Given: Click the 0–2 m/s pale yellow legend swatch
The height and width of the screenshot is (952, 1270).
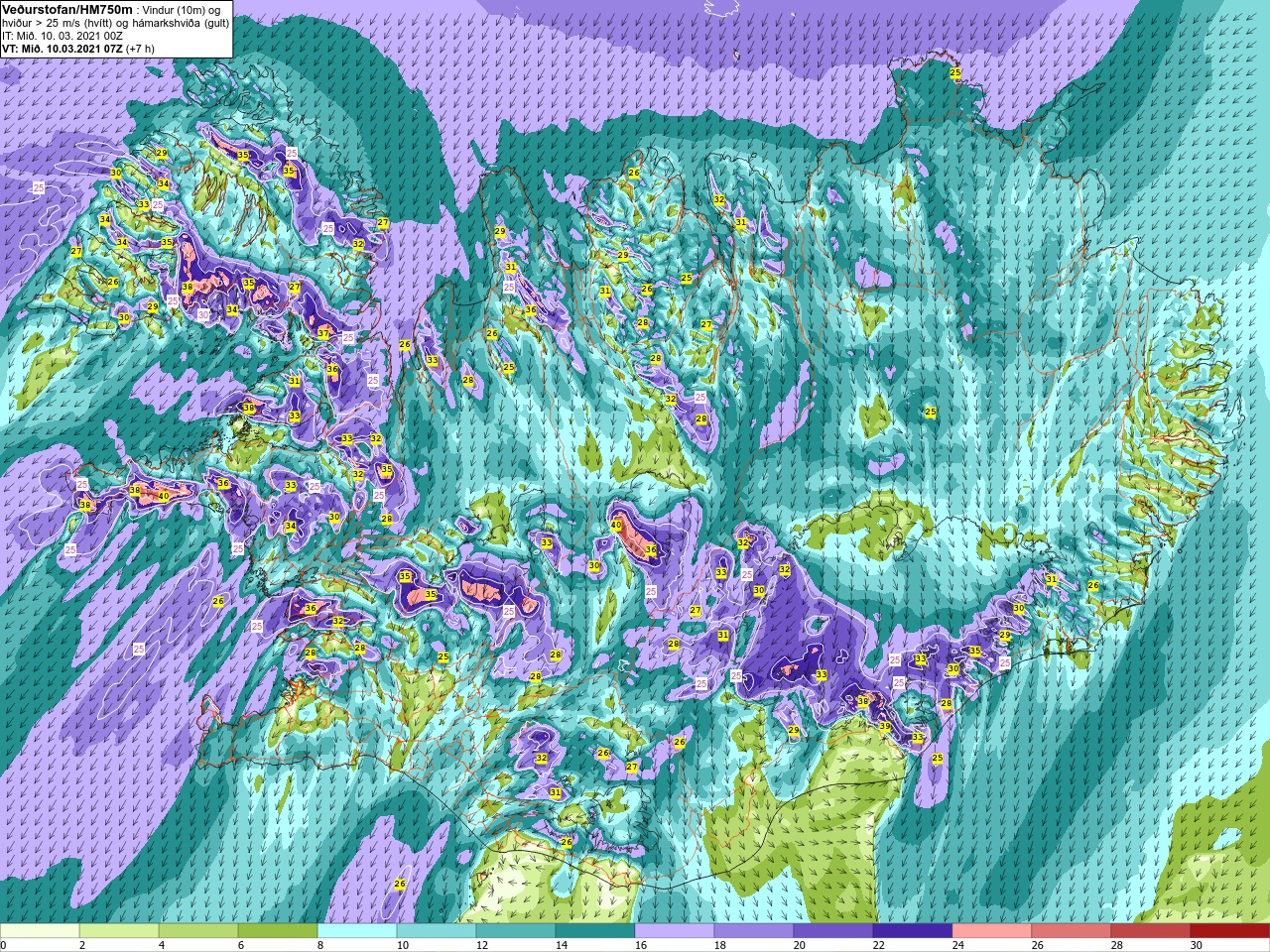Looking at the screenshot, I should click(40, 931).
